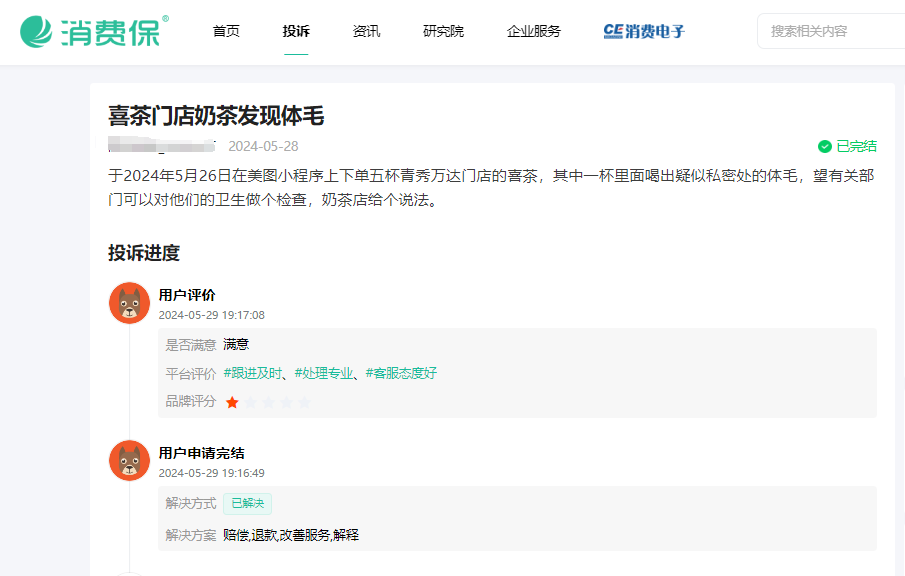The height and width of the screenshot is (576, 905).
Task: Open 企业服务 navigation item
Action: pyautogui.click(x=534, y=31)
